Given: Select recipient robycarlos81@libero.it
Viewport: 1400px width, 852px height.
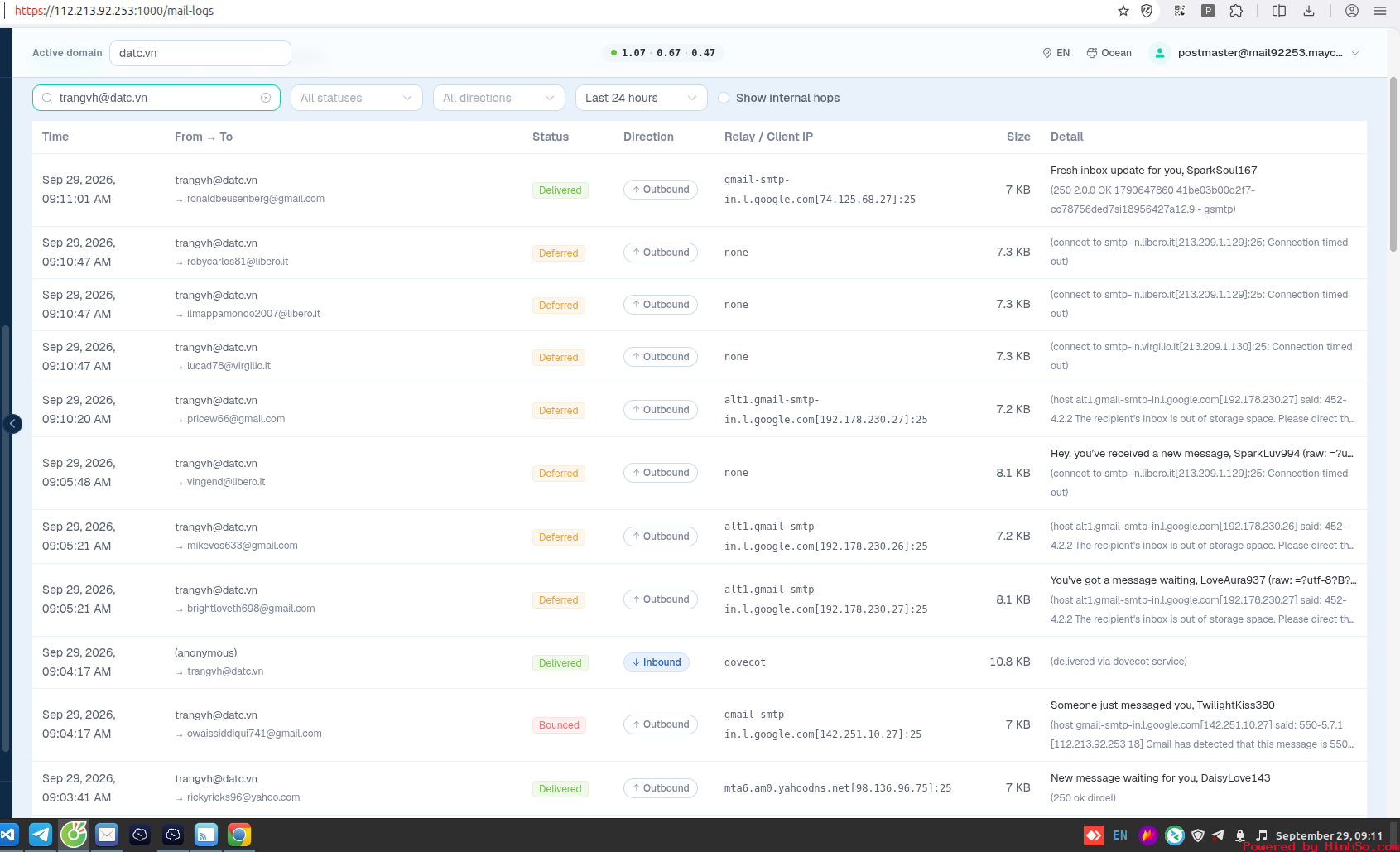Looking at the screenshot, I should coord(238,262).
